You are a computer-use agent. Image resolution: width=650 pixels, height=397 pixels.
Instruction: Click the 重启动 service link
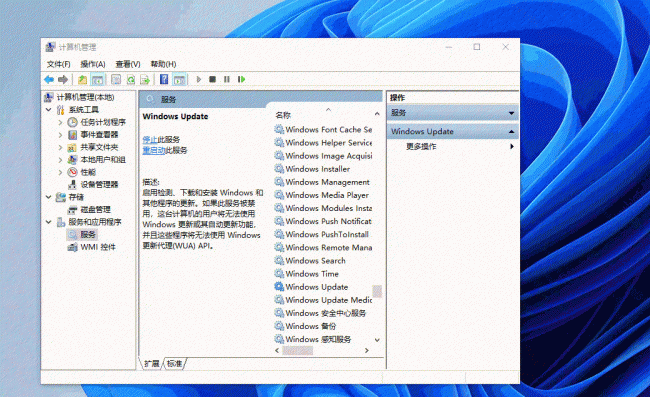(x=154, y=150)
